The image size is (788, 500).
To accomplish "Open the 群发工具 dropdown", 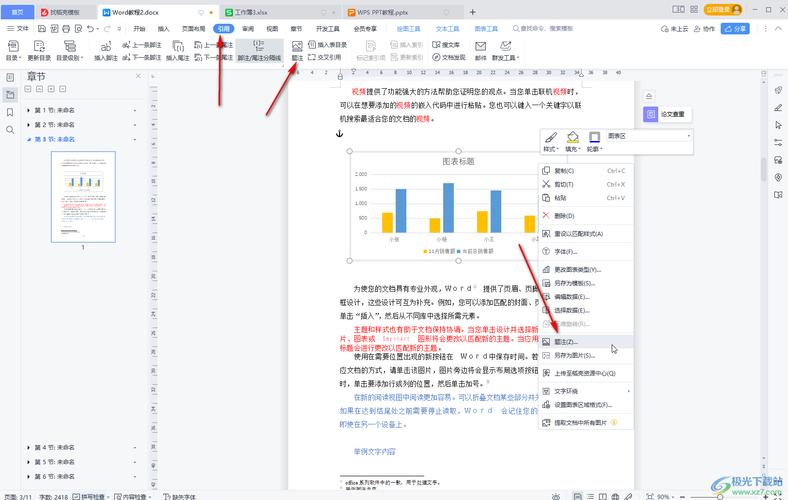I will (x=506, y=50).
